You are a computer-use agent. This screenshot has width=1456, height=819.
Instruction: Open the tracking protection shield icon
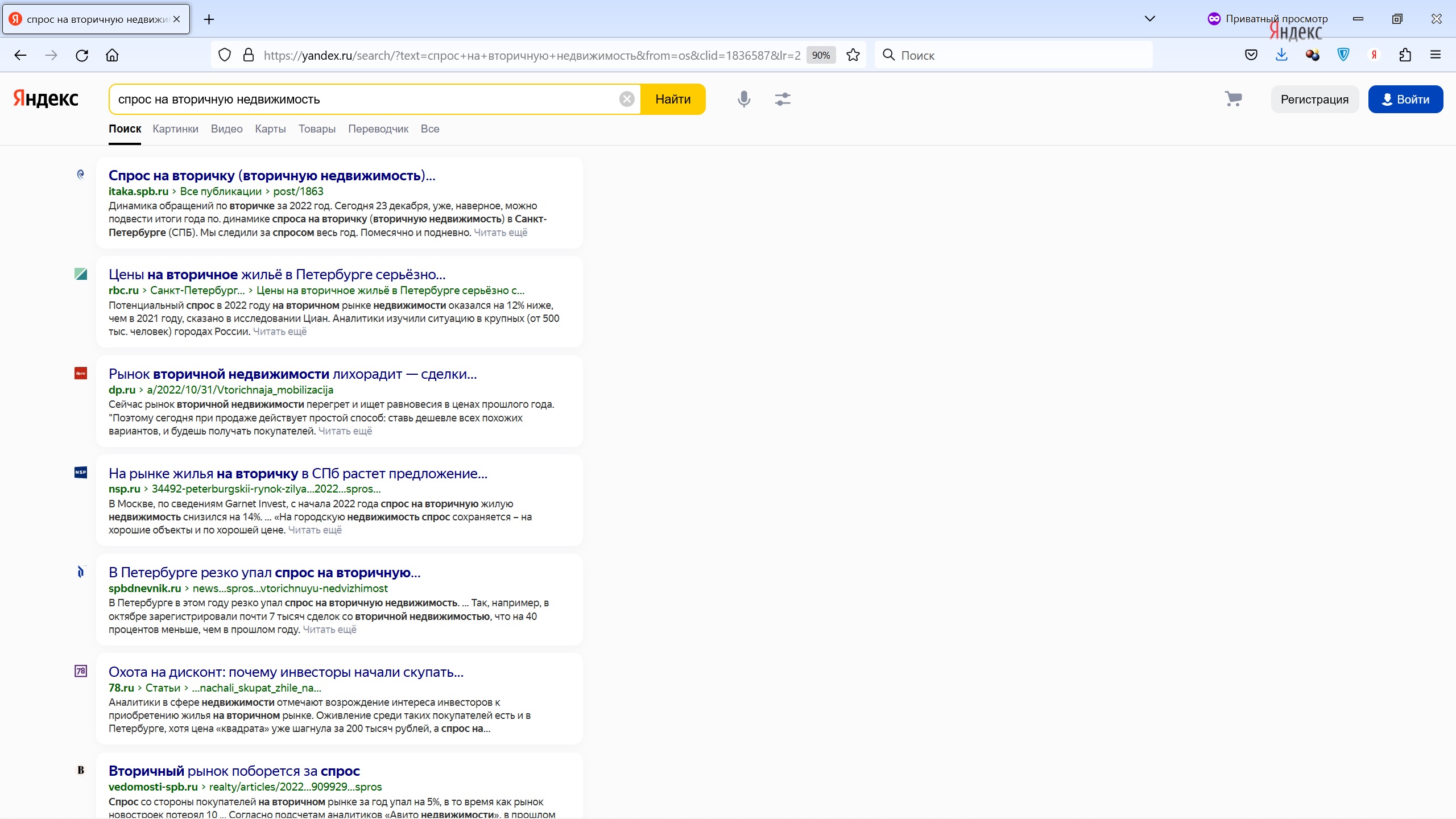[225, 55]
